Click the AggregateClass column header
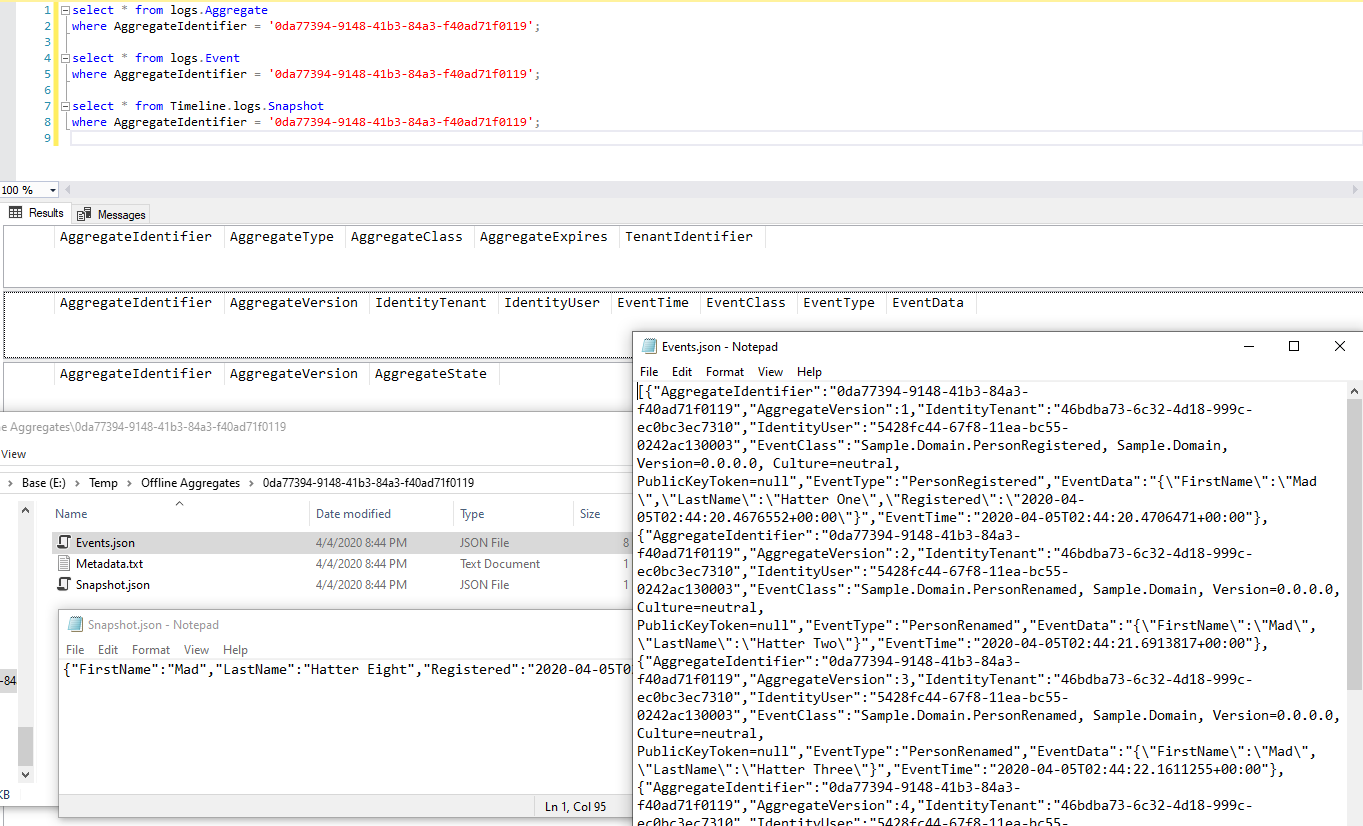The image size is (1363, 826). pyautogui.click(x=407, y=237)
